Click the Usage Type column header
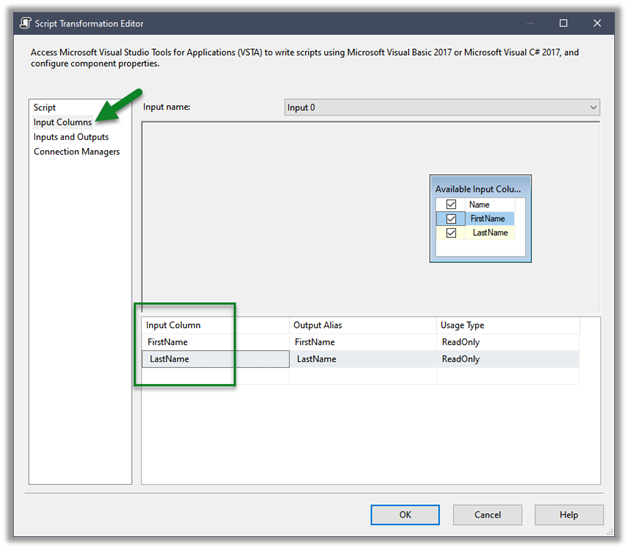 [x=507, y=325]
